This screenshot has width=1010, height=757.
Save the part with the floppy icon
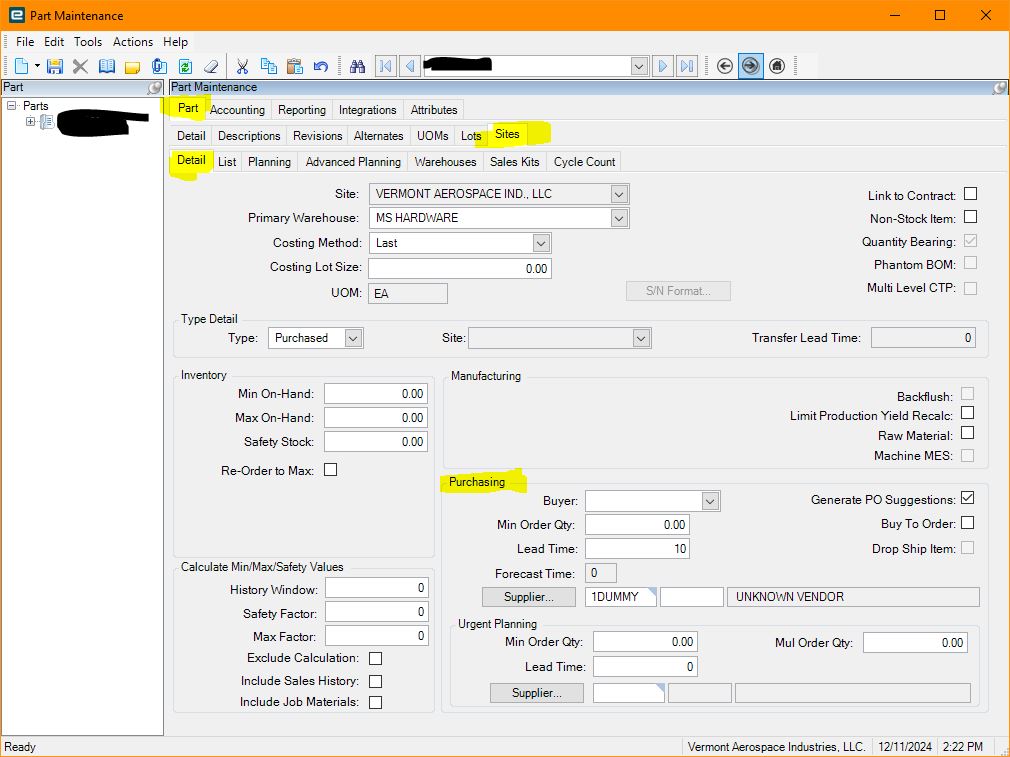tap(55, 66)
